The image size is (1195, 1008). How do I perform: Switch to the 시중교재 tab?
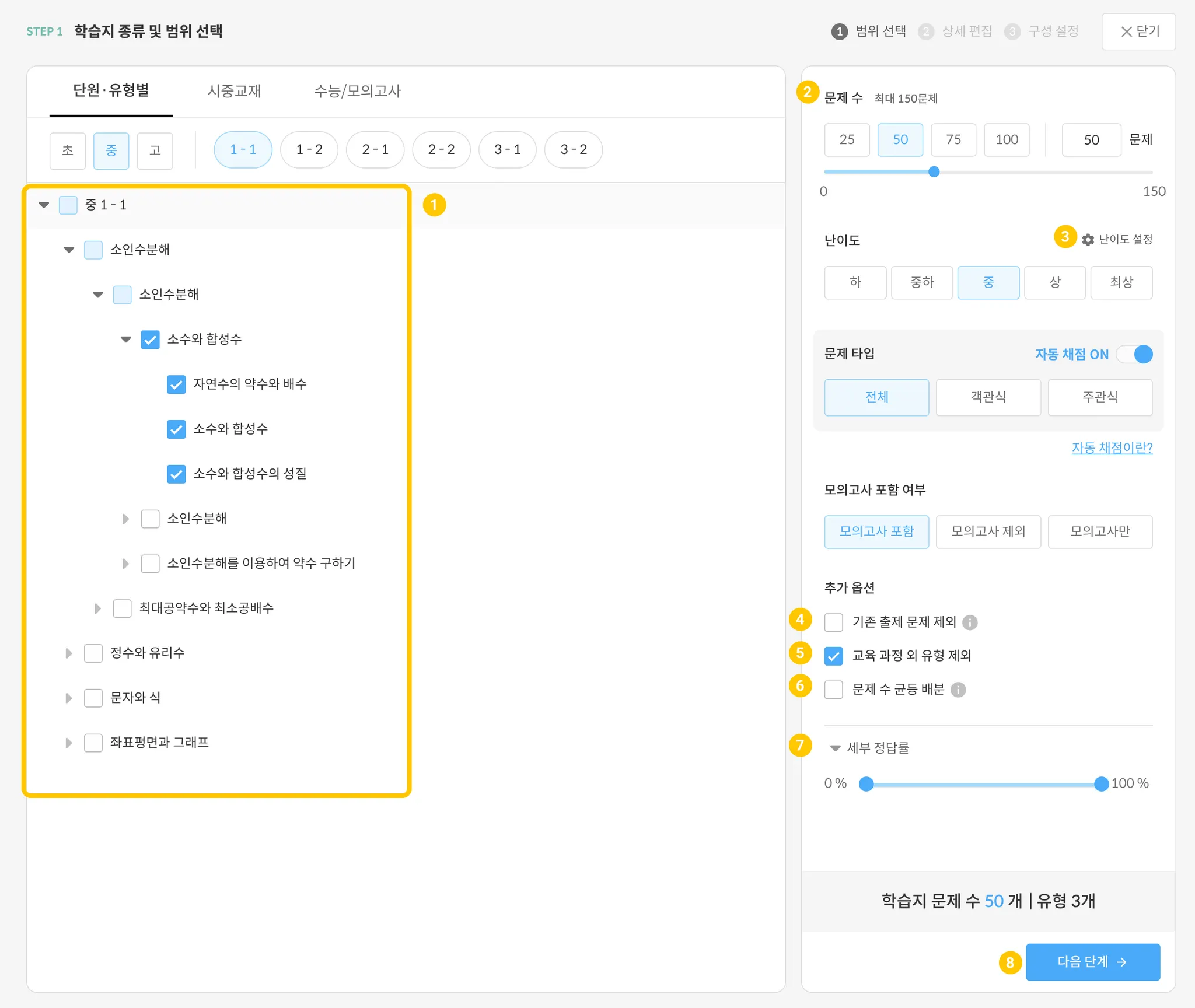click(x=234, y=91)
